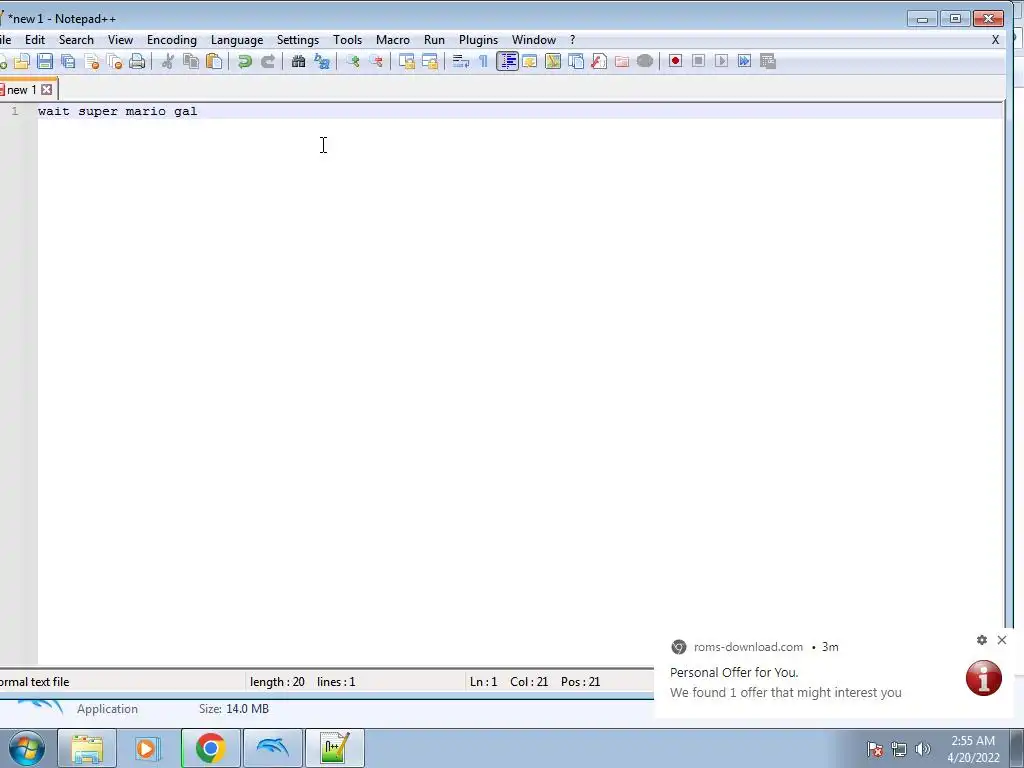
Task: Click Run Macro Multiple Times icon
Action: point(744,61)
